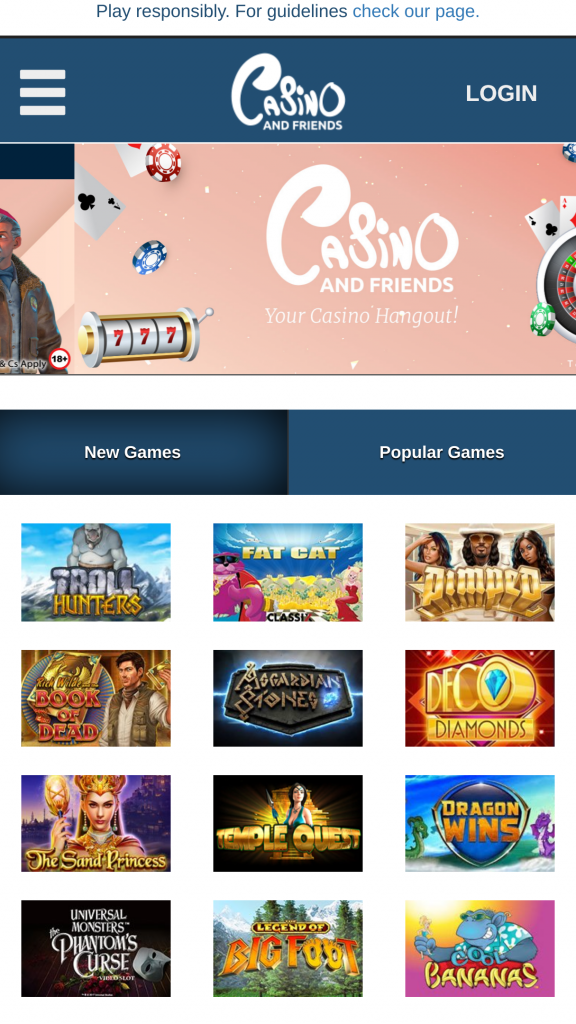
Task: Launch the Fat Cat Classic game
Action: 288,572
